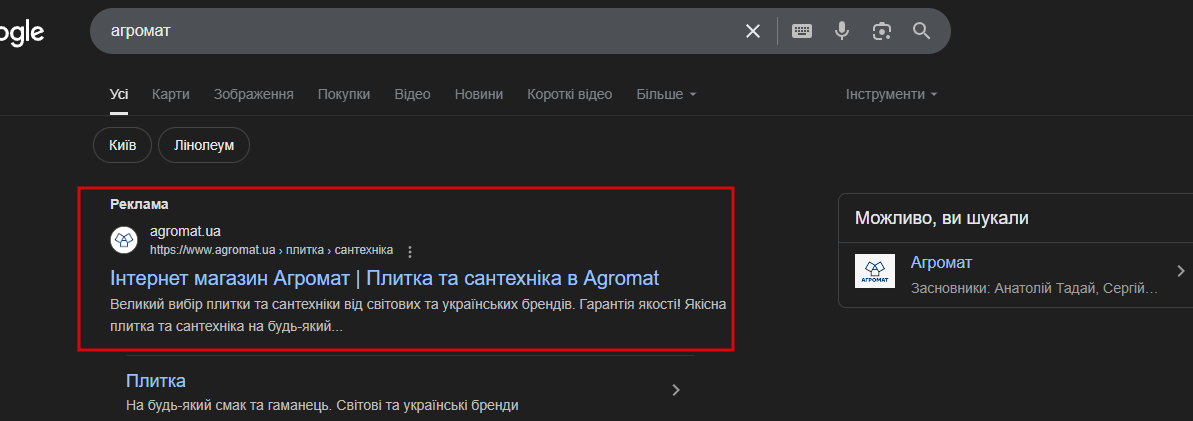
Task: Click Засновники: Анатолій Тадай text
Action: (1034, 289)
